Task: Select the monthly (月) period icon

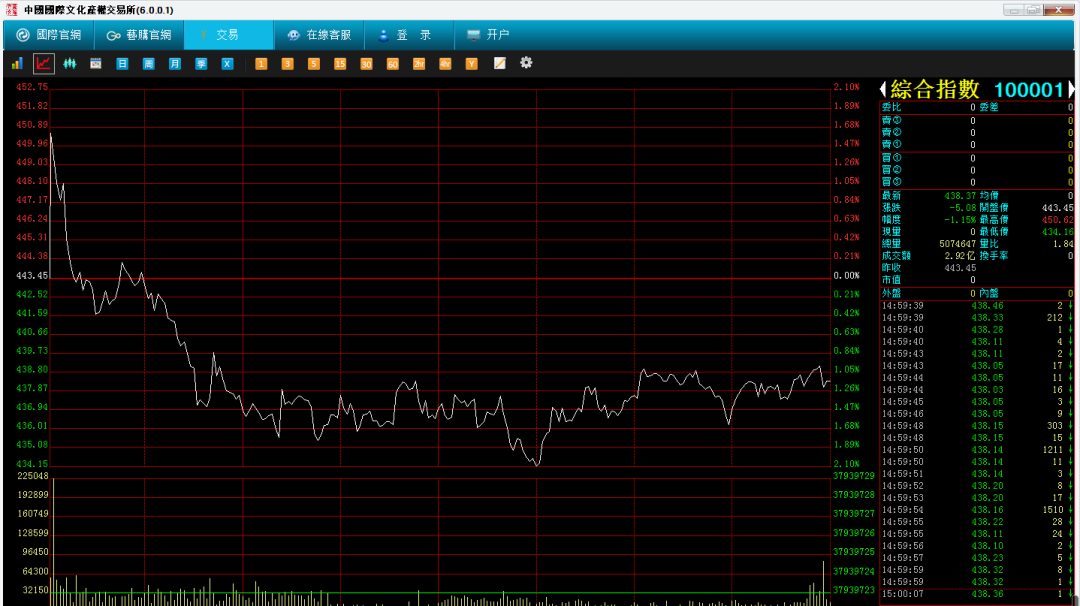Action: pyautogui.click(x=175, y=63)
